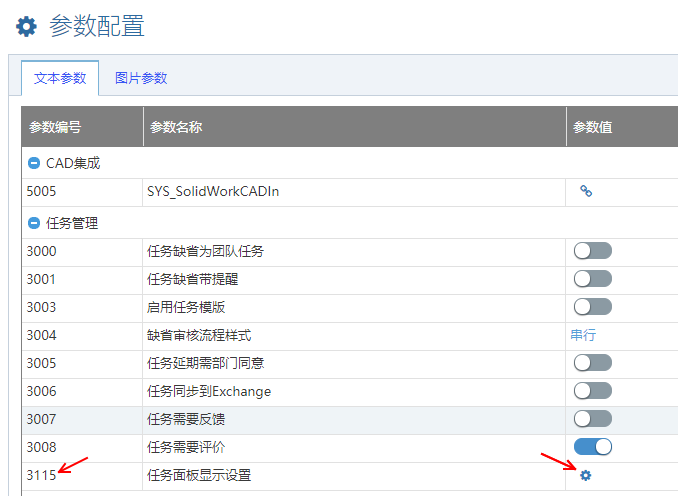Image resolution: width=678 pixels, height=496 pixels.
Task: Click the gear icon beside 参数配置 title
Action: pos(26,27)
